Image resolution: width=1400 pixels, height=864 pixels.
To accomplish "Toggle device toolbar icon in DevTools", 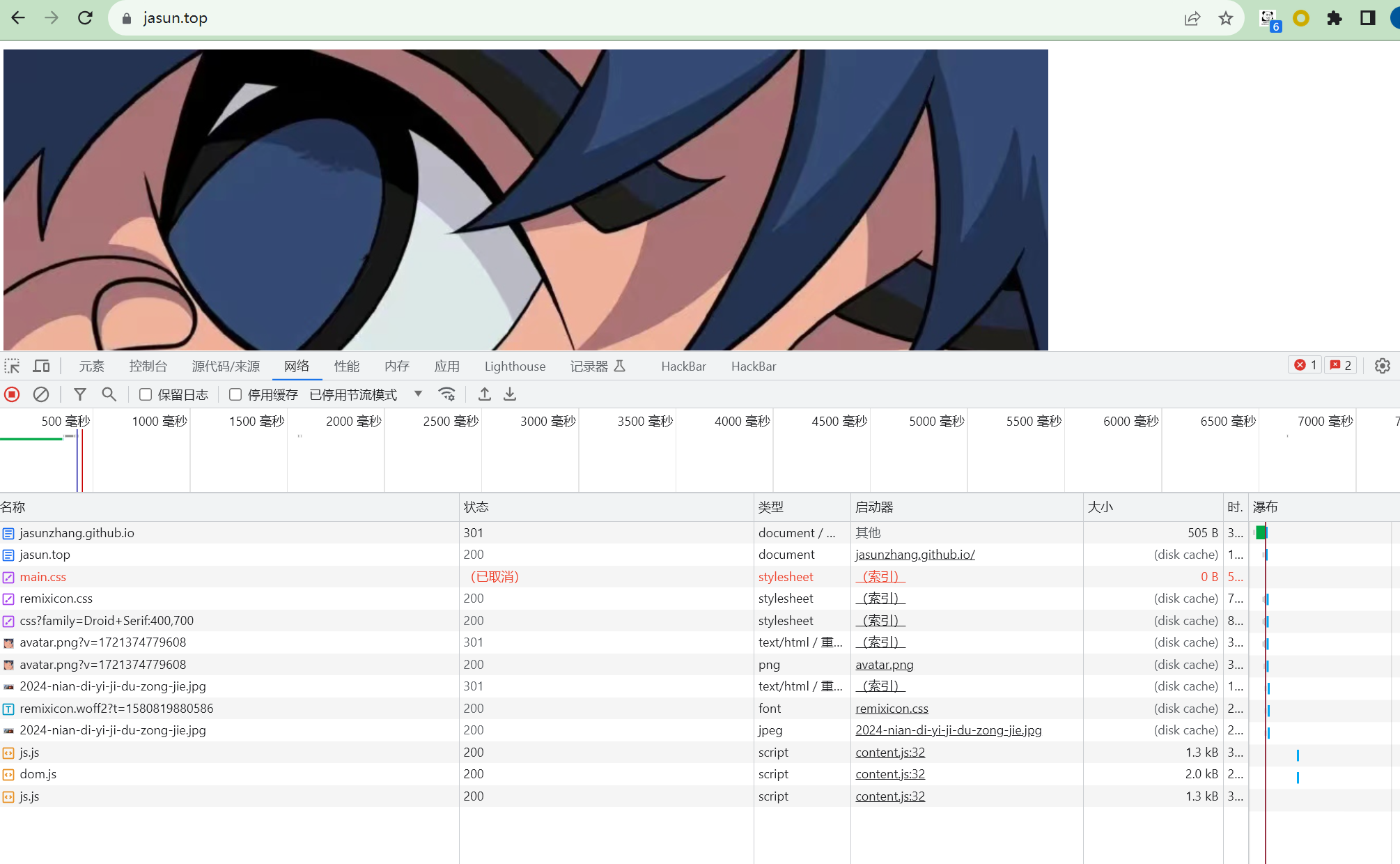I will (x=42, y=366).
